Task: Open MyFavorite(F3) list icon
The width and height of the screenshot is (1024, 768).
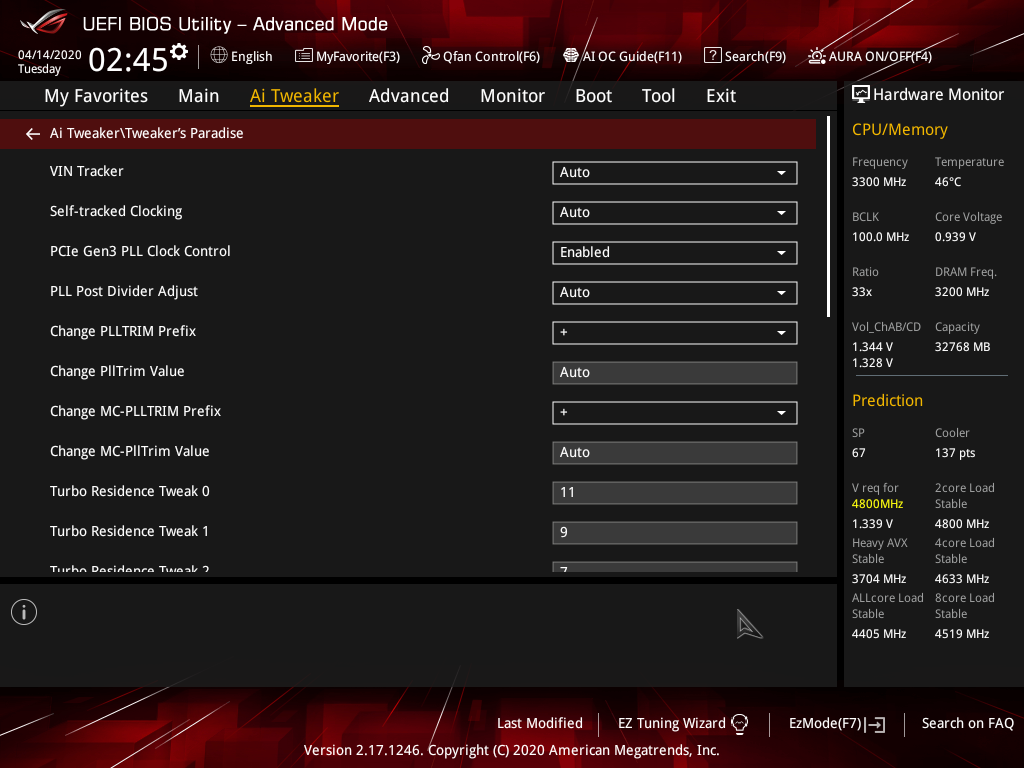Action: click(x=303, y=56)
